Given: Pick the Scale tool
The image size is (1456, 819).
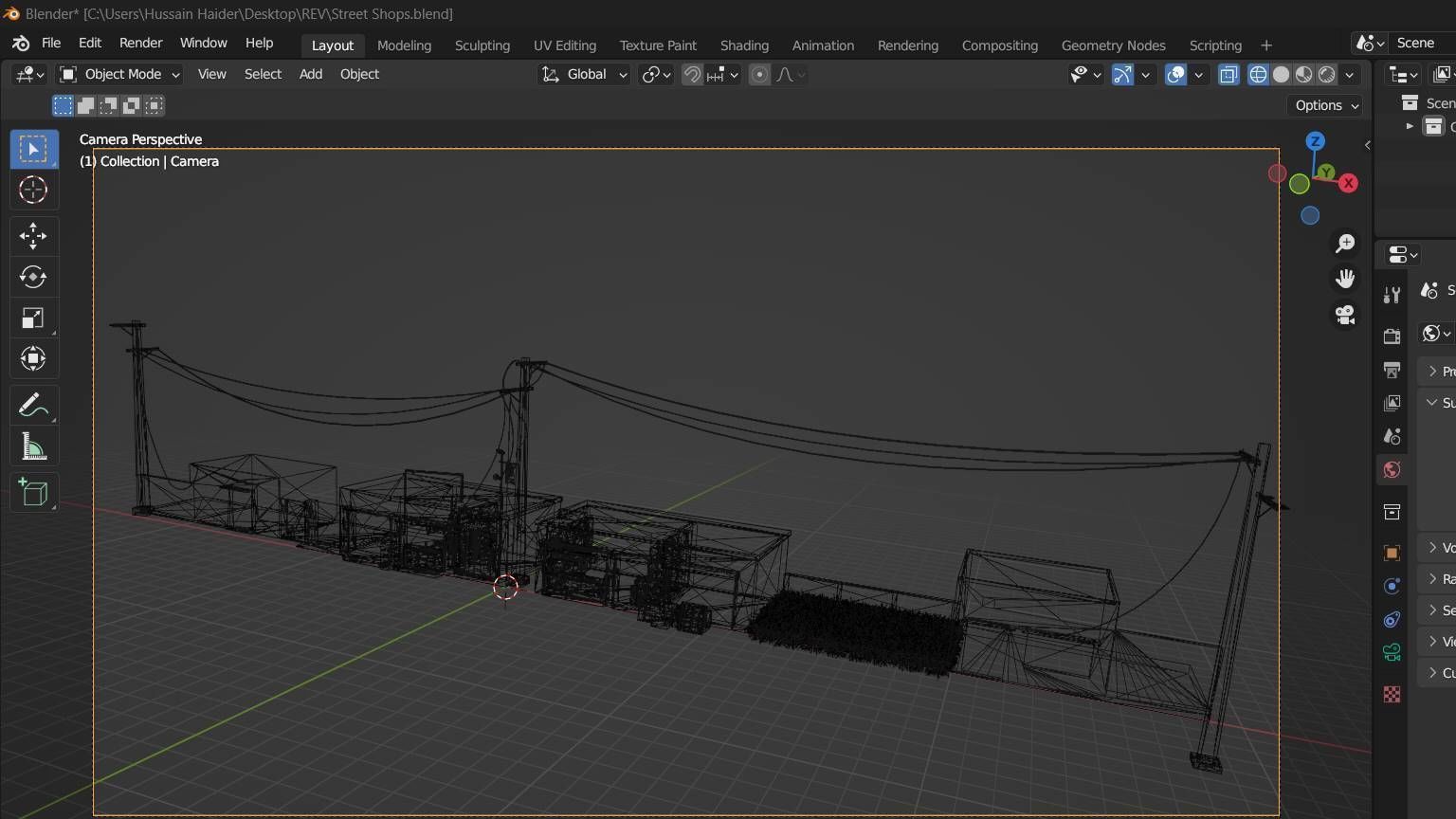Looking at the screenshot, I should [x=33, y=318].
